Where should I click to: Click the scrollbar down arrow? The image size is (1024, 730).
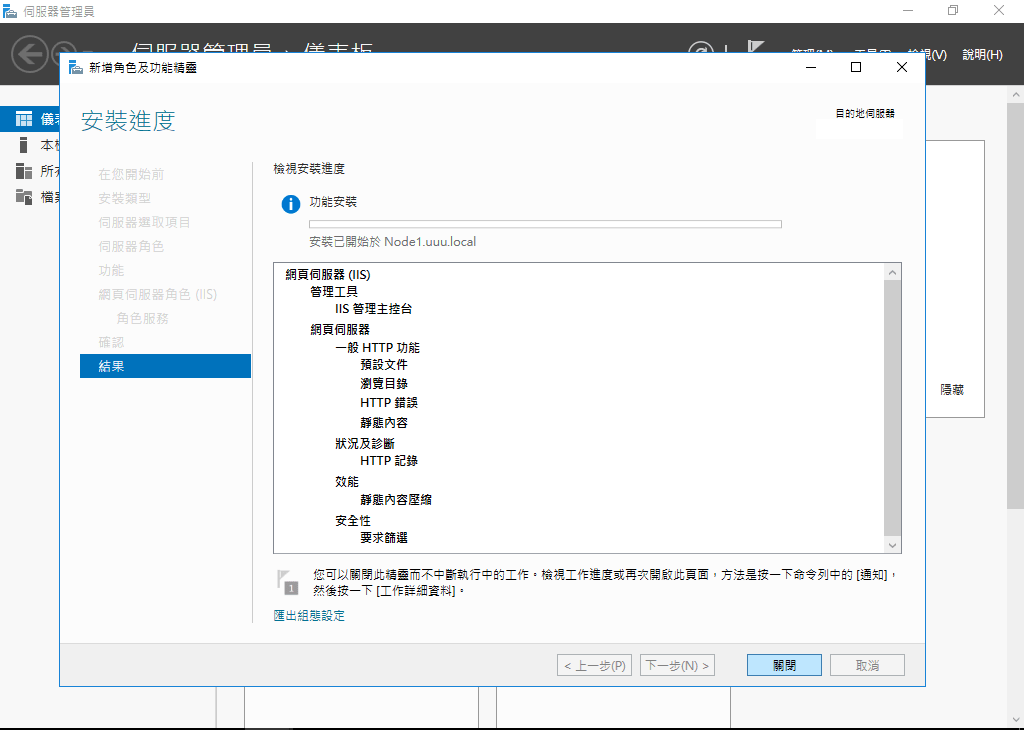tap(893, 544)
